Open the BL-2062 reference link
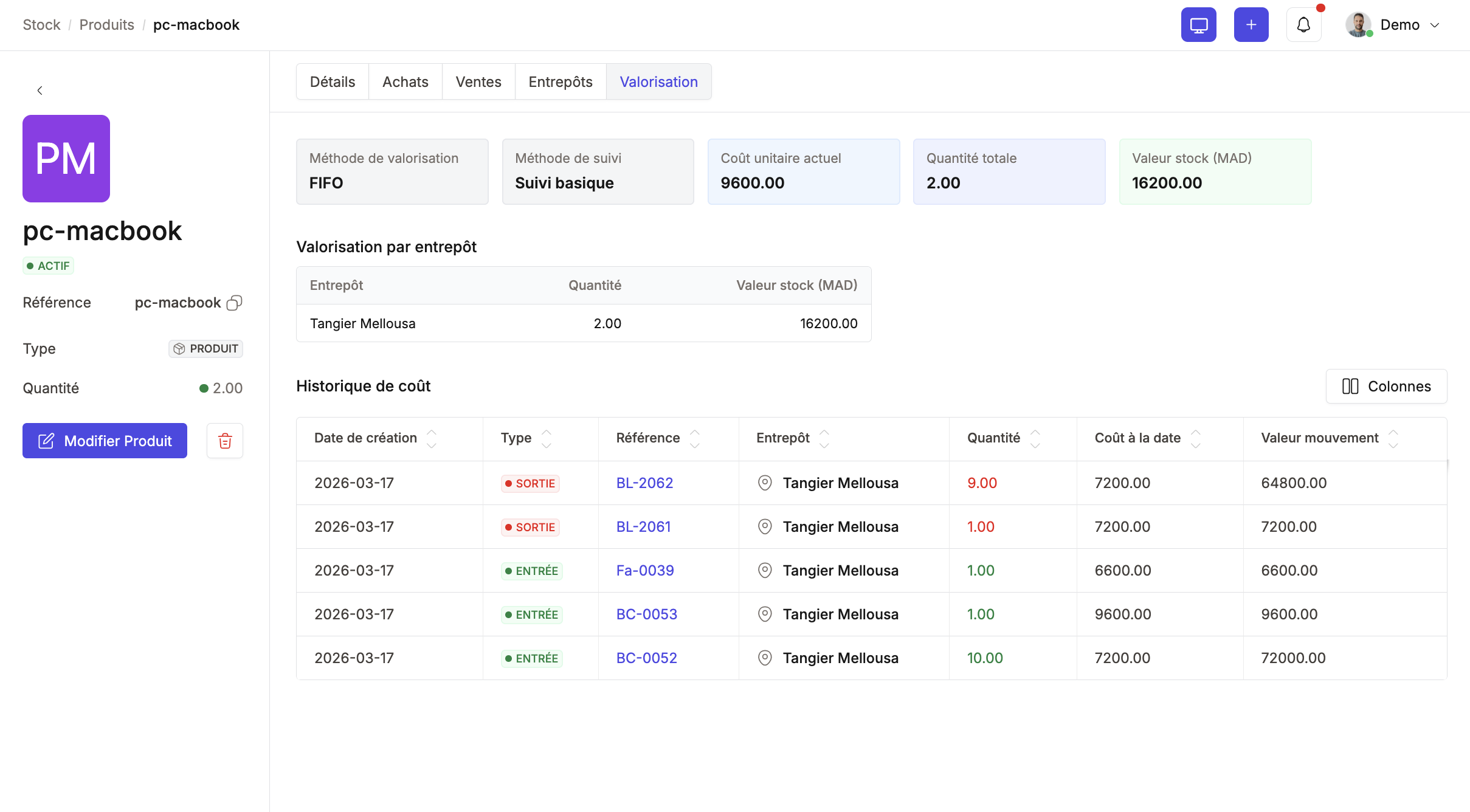 [x=644, y=483]
